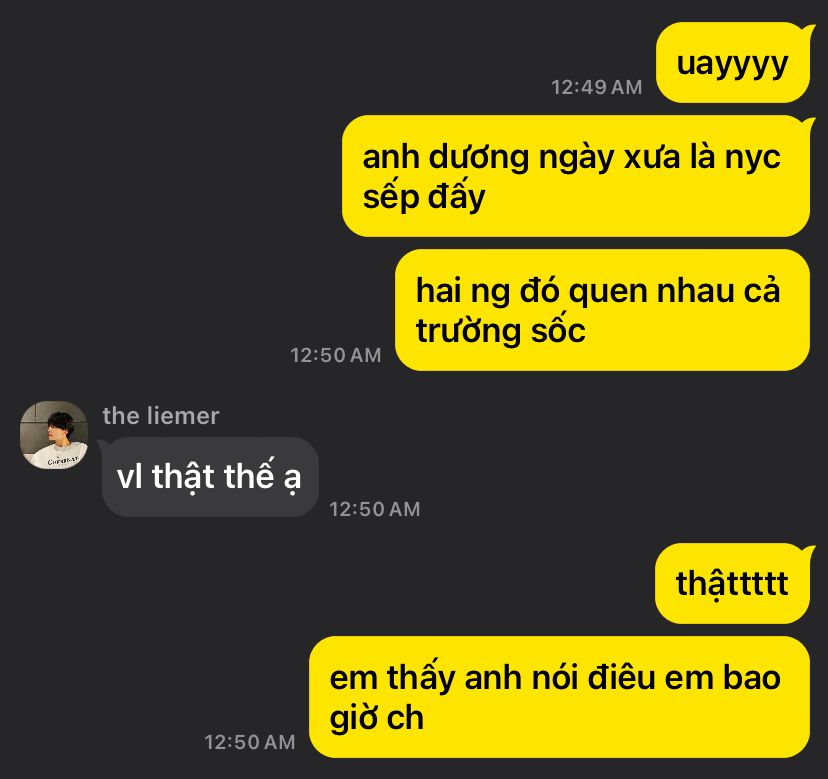828x779 pixels.
Task: Tap the 12:49 AM timestamp
Action: pyautogui.click(x=597, y=87)
